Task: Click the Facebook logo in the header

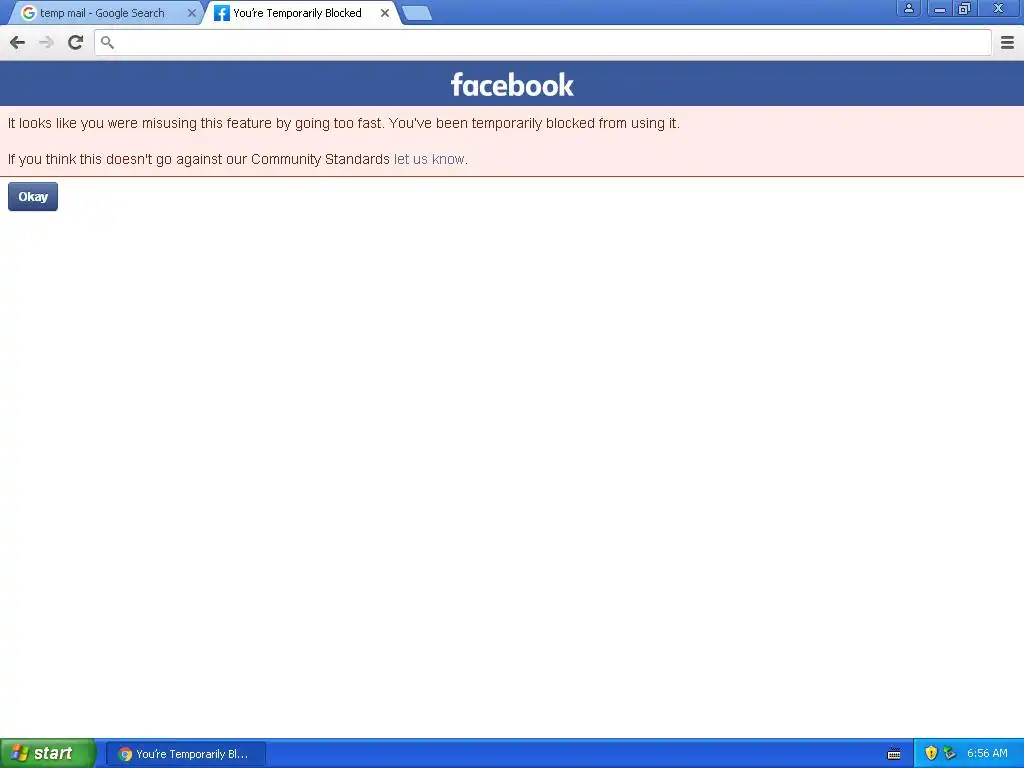Action: coord(512,85)
